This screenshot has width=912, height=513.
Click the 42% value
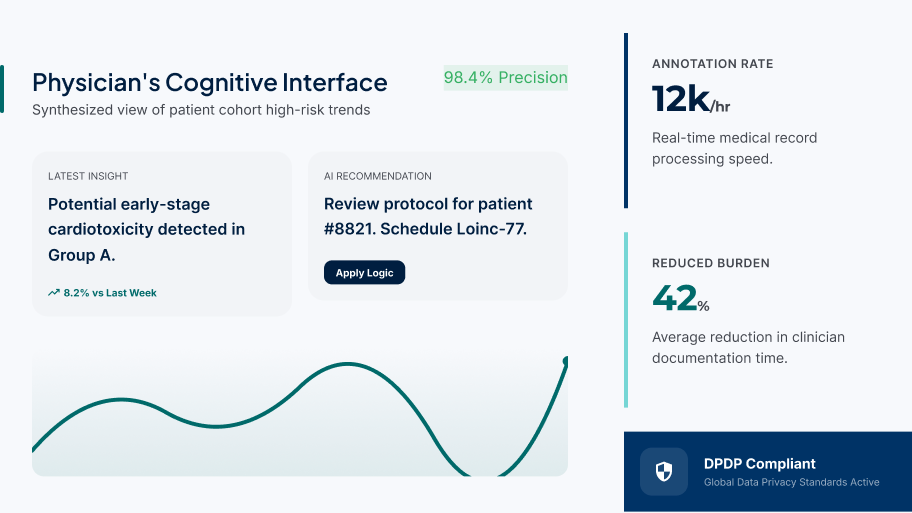pyautogui.click(x=681, y=298)
